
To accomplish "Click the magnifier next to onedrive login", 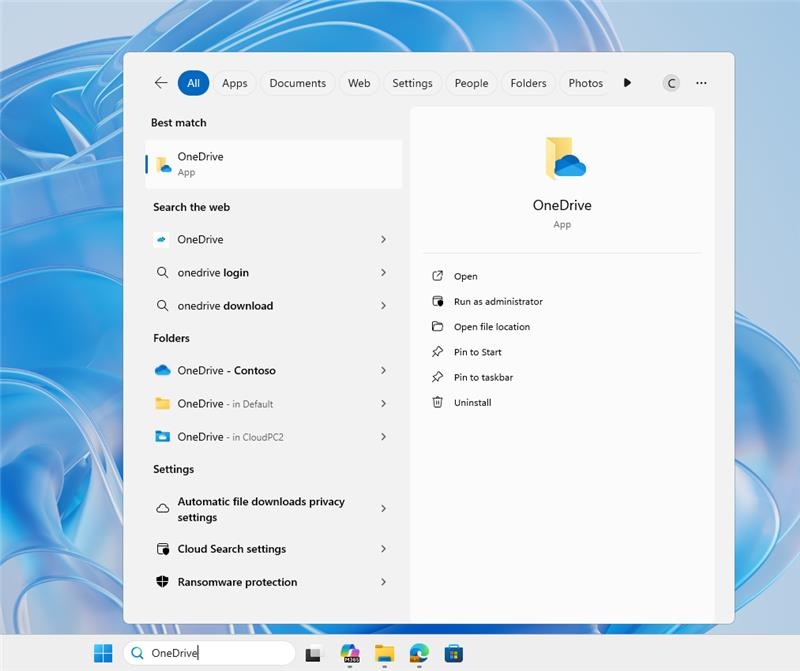I will point(162,272).
